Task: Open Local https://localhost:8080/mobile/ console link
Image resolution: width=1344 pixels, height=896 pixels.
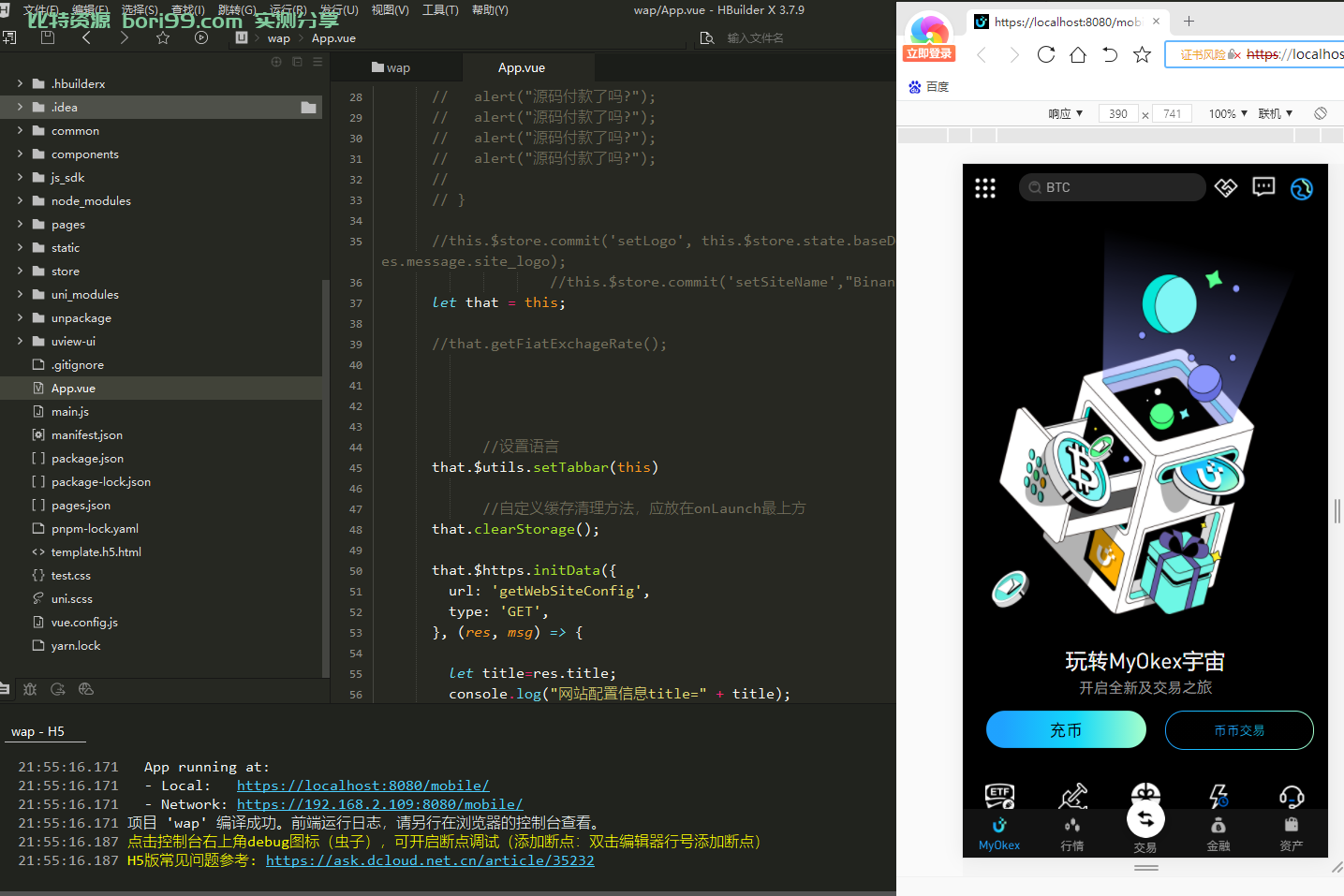Action: pyautogui.click(x=362, y=786)
